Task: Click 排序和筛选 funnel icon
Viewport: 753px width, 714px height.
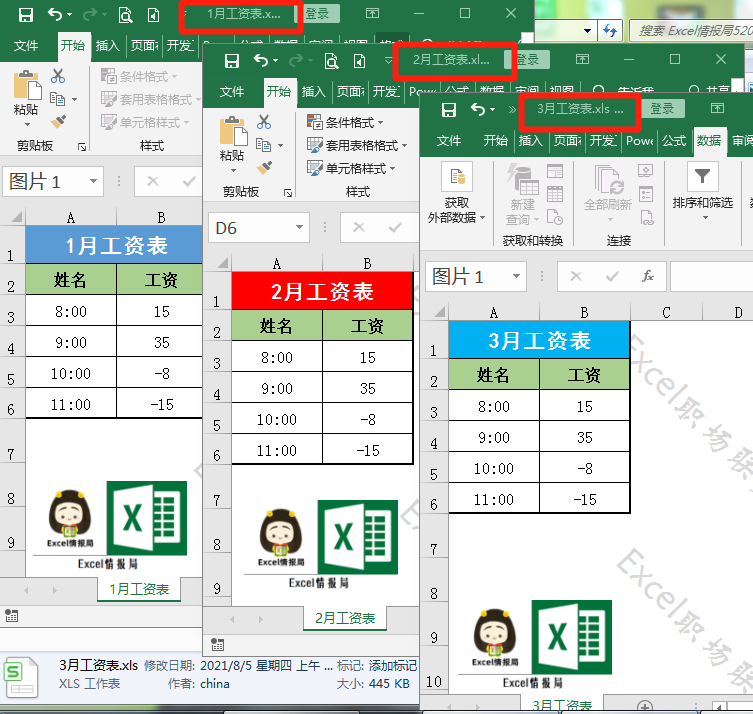Action: coord(702,177)
